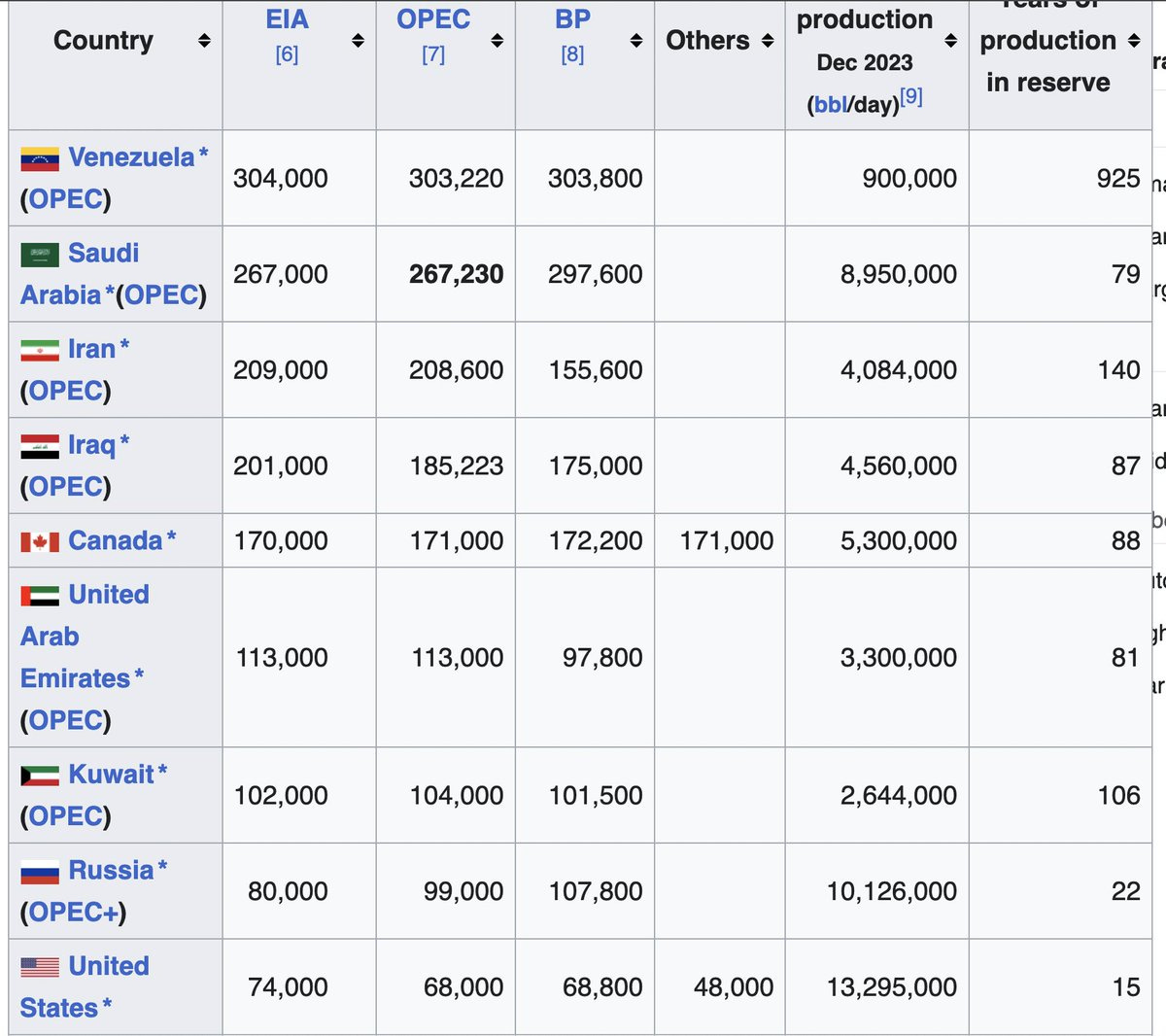Click the United States flag icon
The image size is (1166, 1036).
click(x=40, y=967)
